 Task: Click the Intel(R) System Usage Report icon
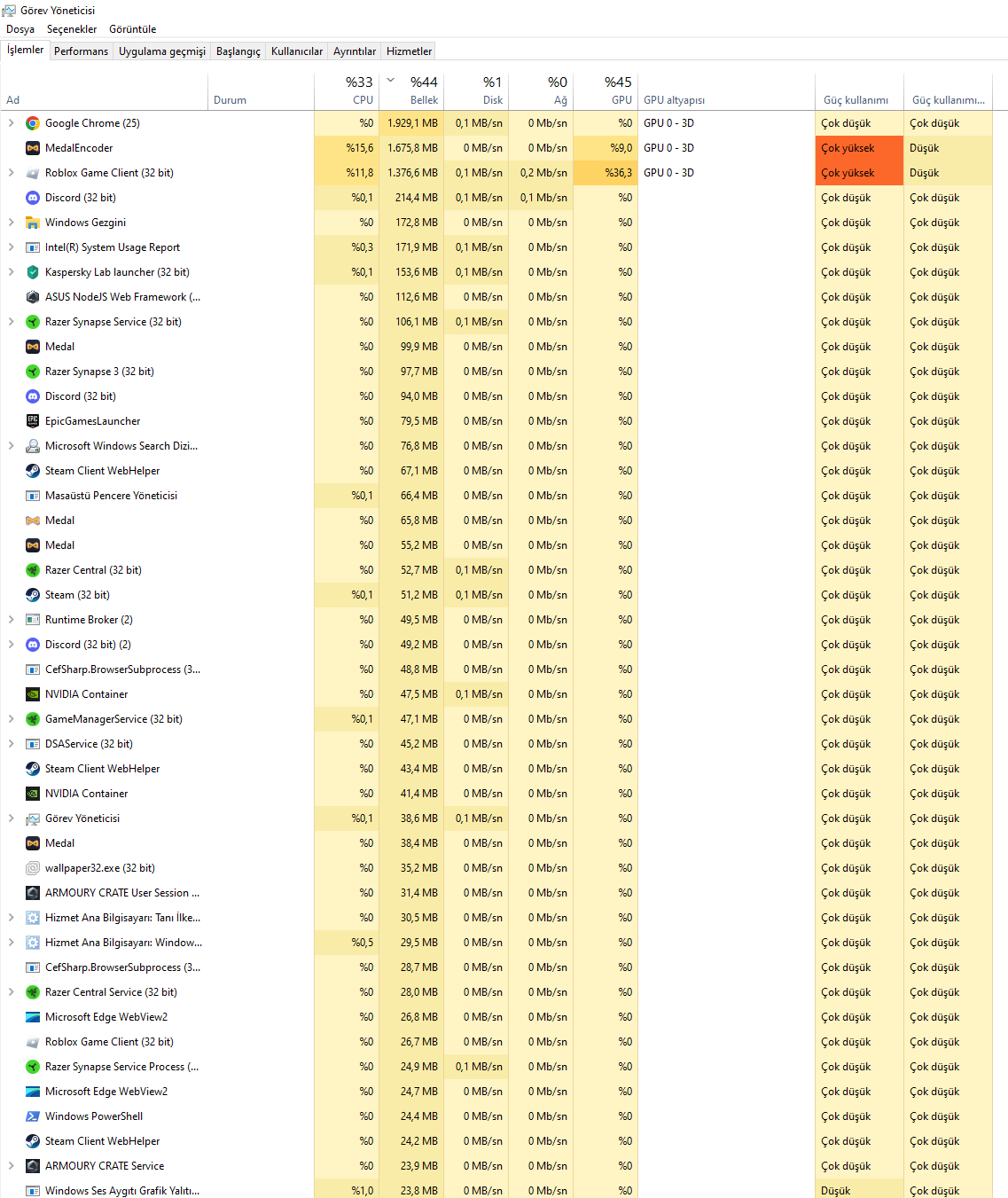[x=33, y=247]
